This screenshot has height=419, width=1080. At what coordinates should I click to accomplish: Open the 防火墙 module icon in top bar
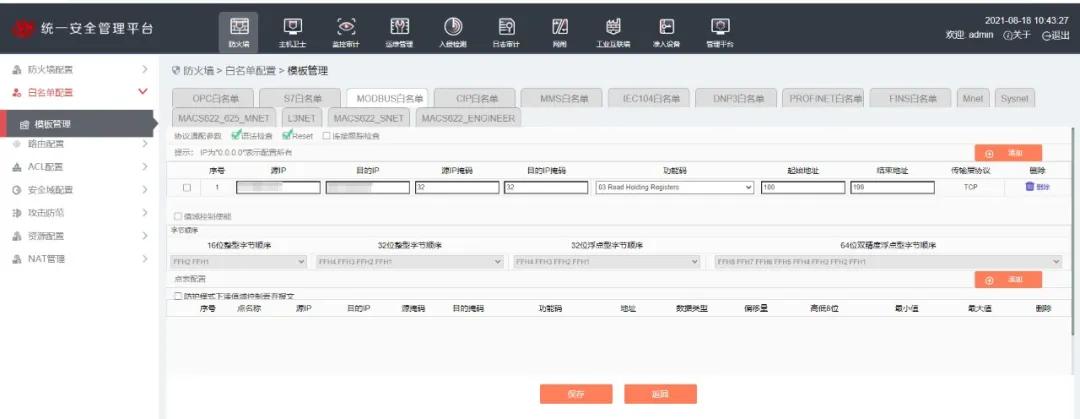[x=238, y=27]
